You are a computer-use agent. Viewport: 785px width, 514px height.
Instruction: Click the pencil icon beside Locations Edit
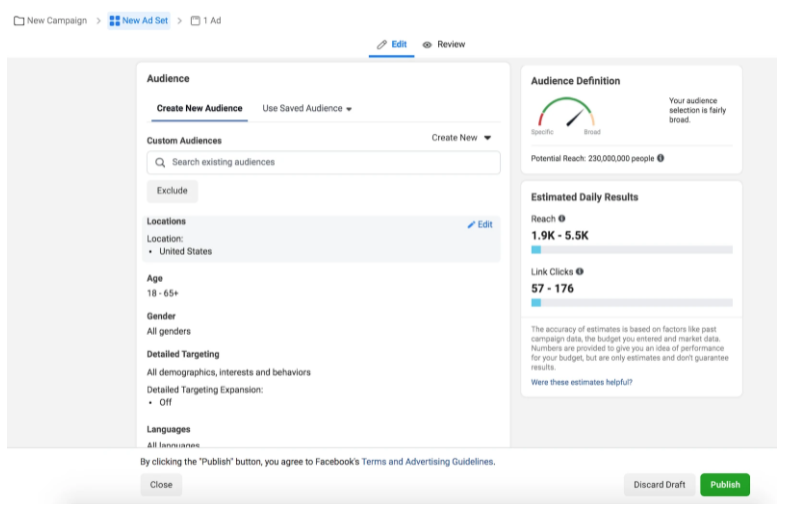coord(471,225)
